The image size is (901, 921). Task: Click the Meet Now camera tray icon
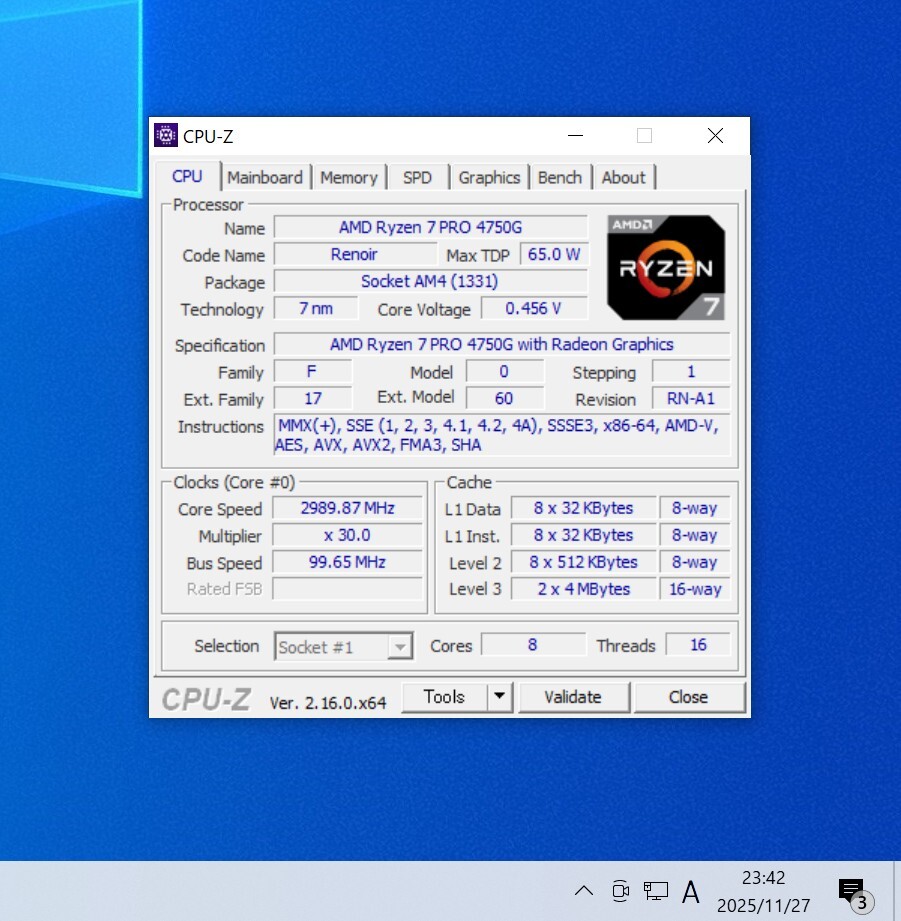pyautogui.click(x=620, y=890)
